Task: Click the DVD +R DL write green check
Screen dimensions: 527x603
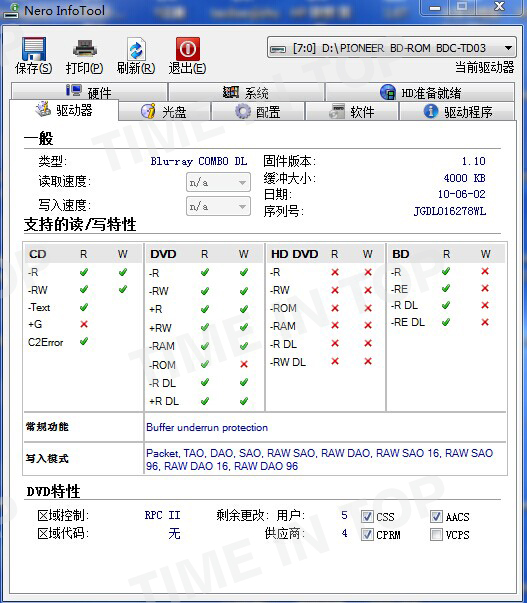Action: (x=243, y=401)
